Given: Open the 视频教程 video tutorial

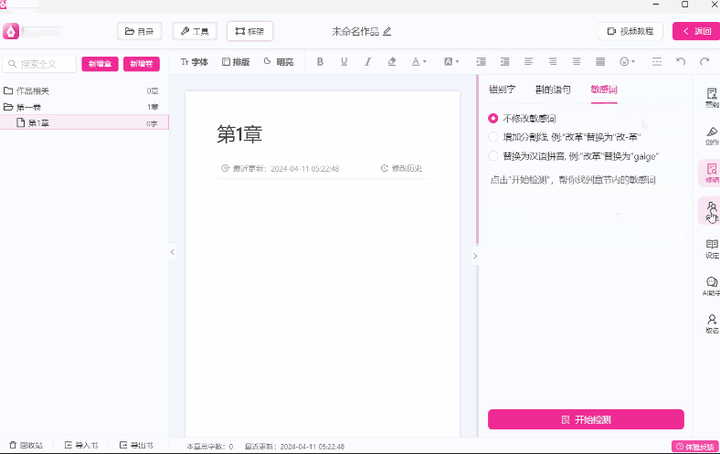Looking at the screenshot, I should point(630,31).
